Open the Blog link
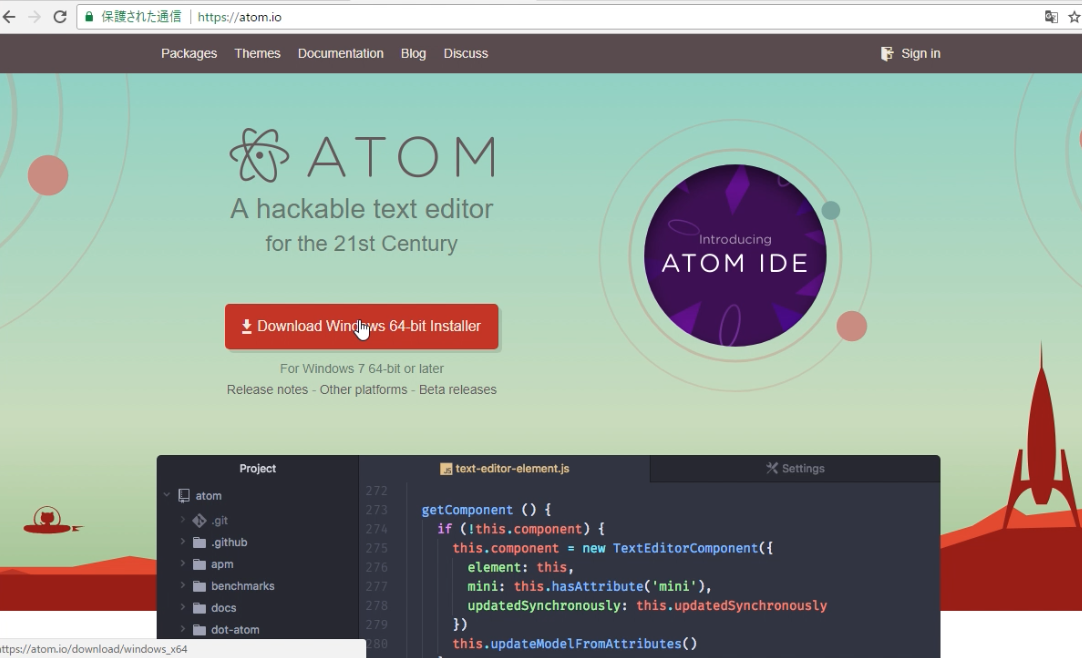1082x658 pixels. coord(413,54)
